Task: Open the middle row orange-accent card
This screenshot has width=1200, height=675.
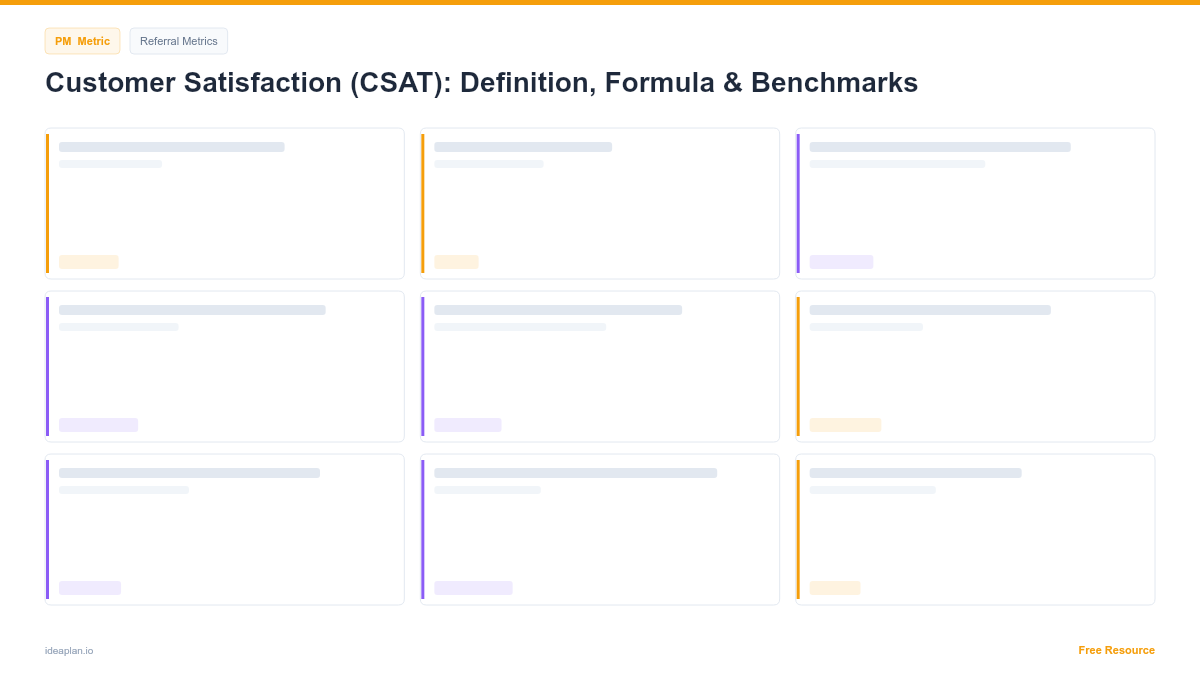Action: (x=975, y=366)
